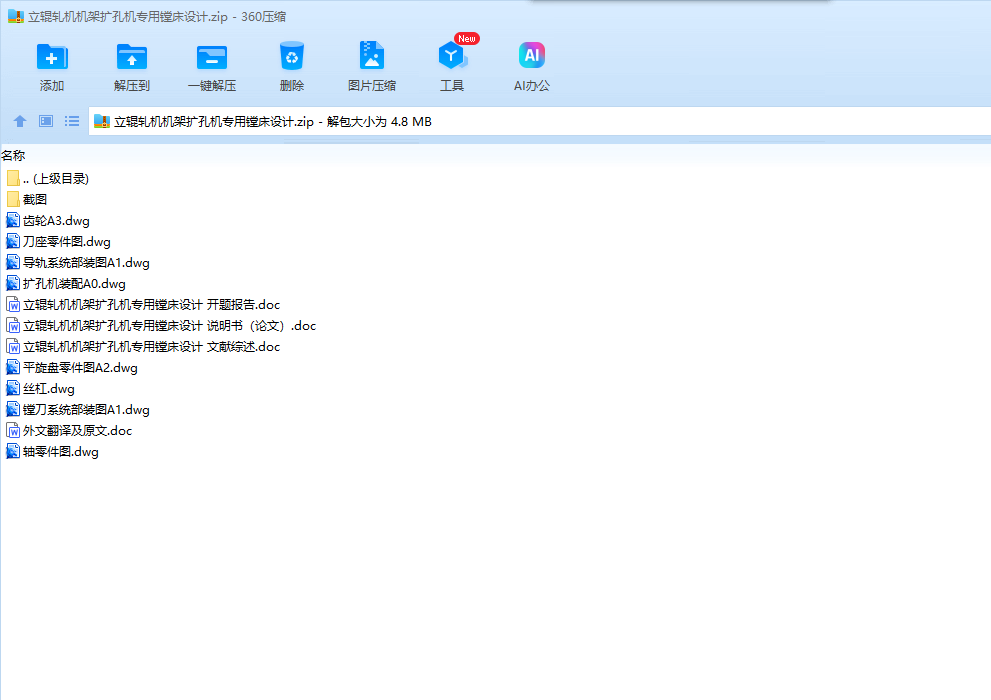Screen dimensions: 991x700
Task: Select file name 齿轮A3.dwg
Action: tap(56, 220)
